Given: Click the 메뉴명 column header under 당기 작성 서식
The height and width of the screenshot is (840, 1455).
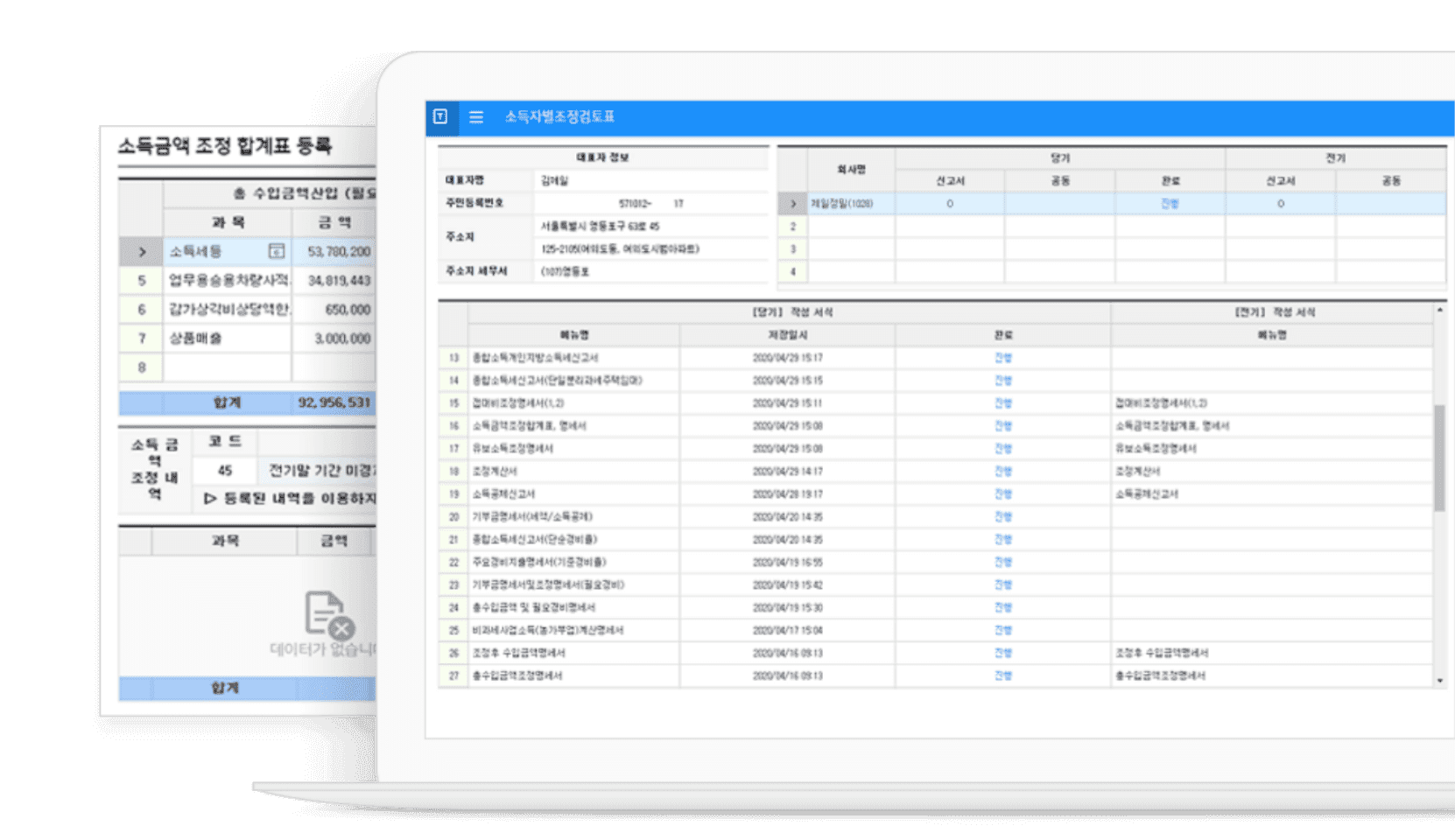Looking at the screenshot, I should pos(574,335).
